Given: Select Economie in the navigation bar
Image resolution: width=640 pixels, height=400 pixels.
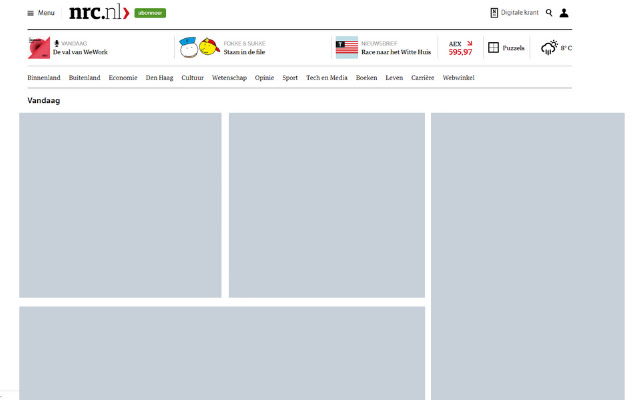Looking at the screenshot, I should pos(123,77).
